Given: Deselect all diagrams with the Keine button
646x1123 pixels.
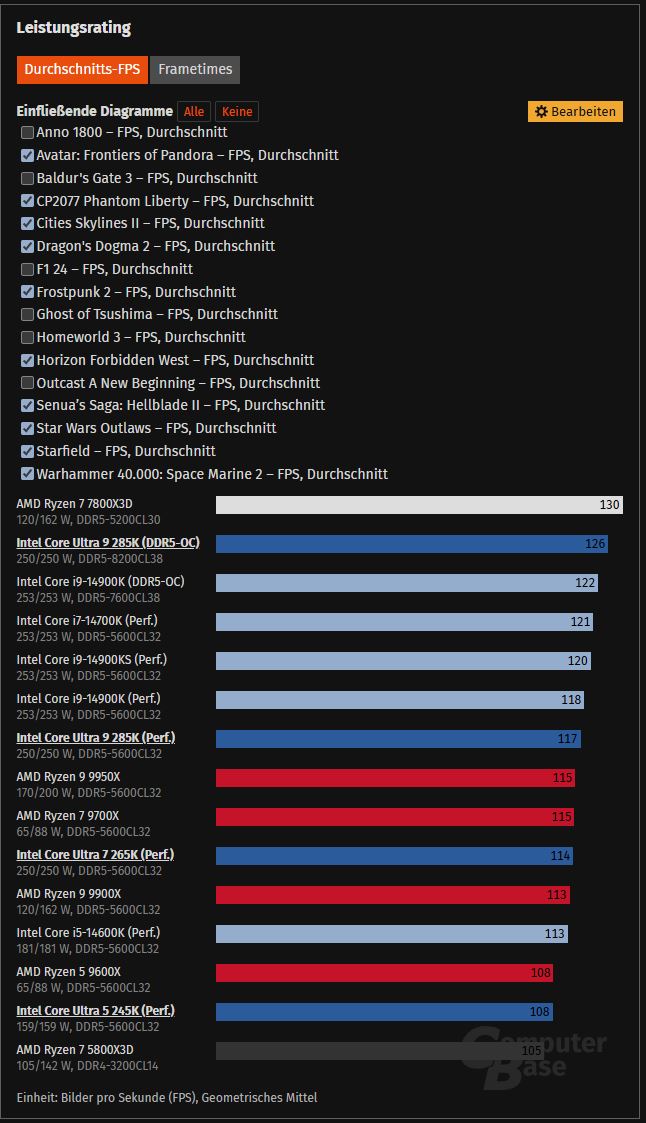Looking at the screenshot, I should pyautogui.click(x=237, y=112).
